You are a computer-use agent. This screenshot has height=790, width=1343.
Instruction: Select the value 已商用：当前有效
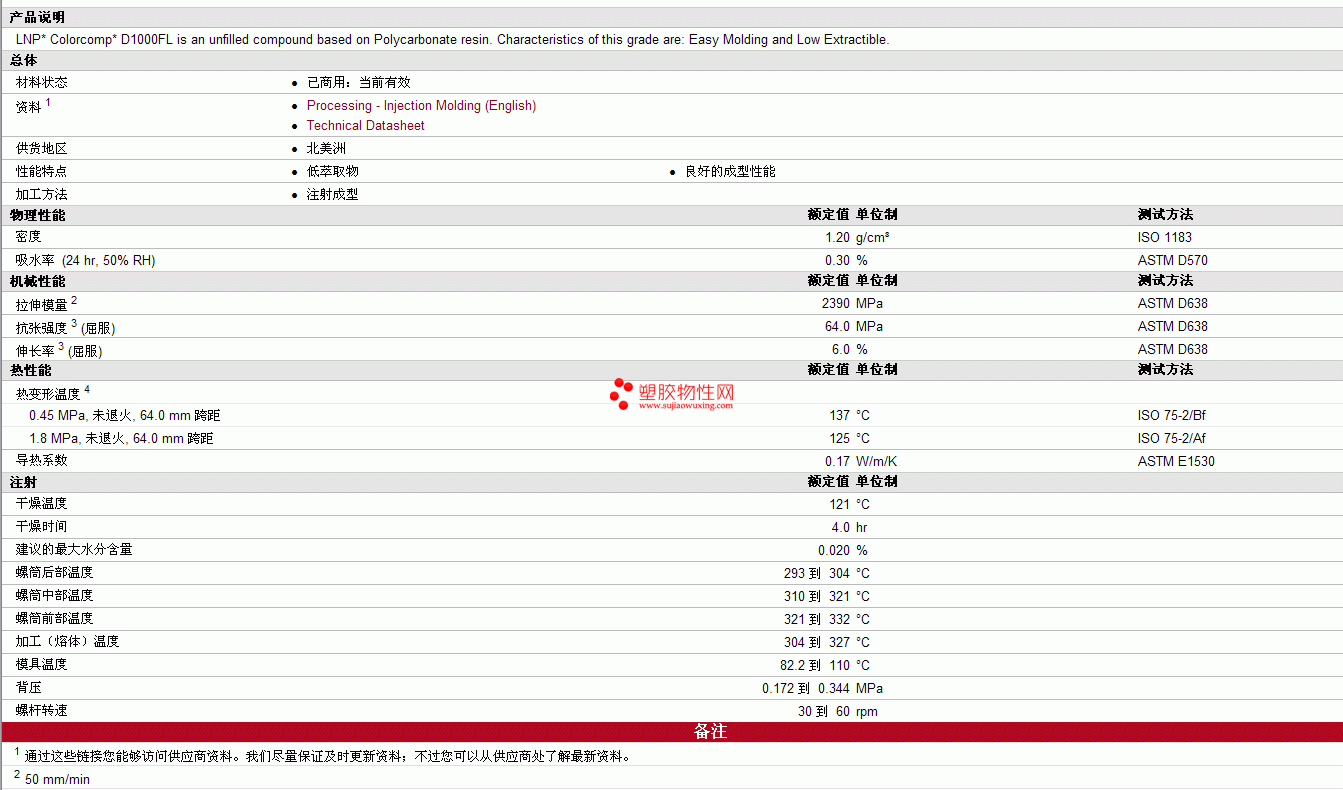pyautogui.click(x=359, y=83)
